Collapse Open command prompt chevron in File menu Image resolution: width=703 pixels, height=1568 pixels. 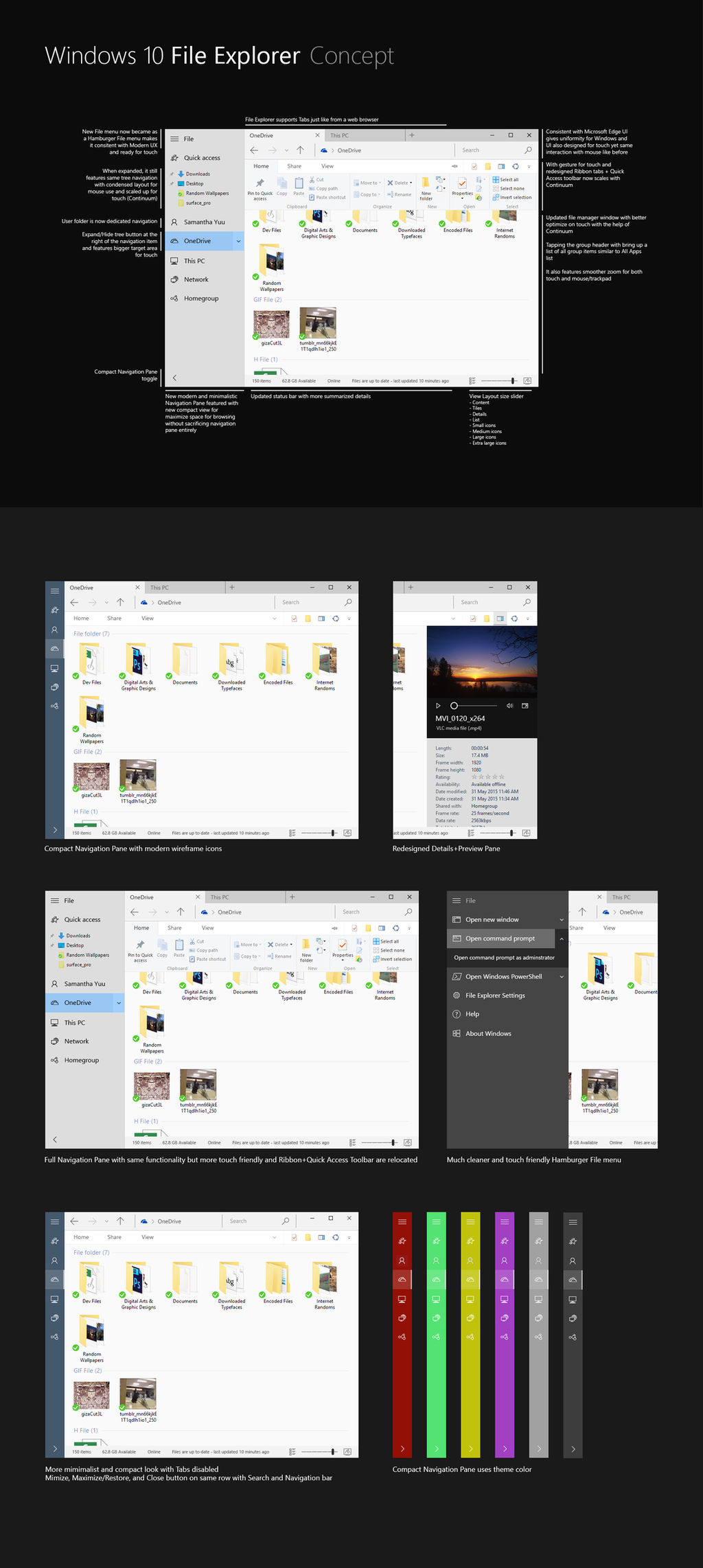[562, 938]
